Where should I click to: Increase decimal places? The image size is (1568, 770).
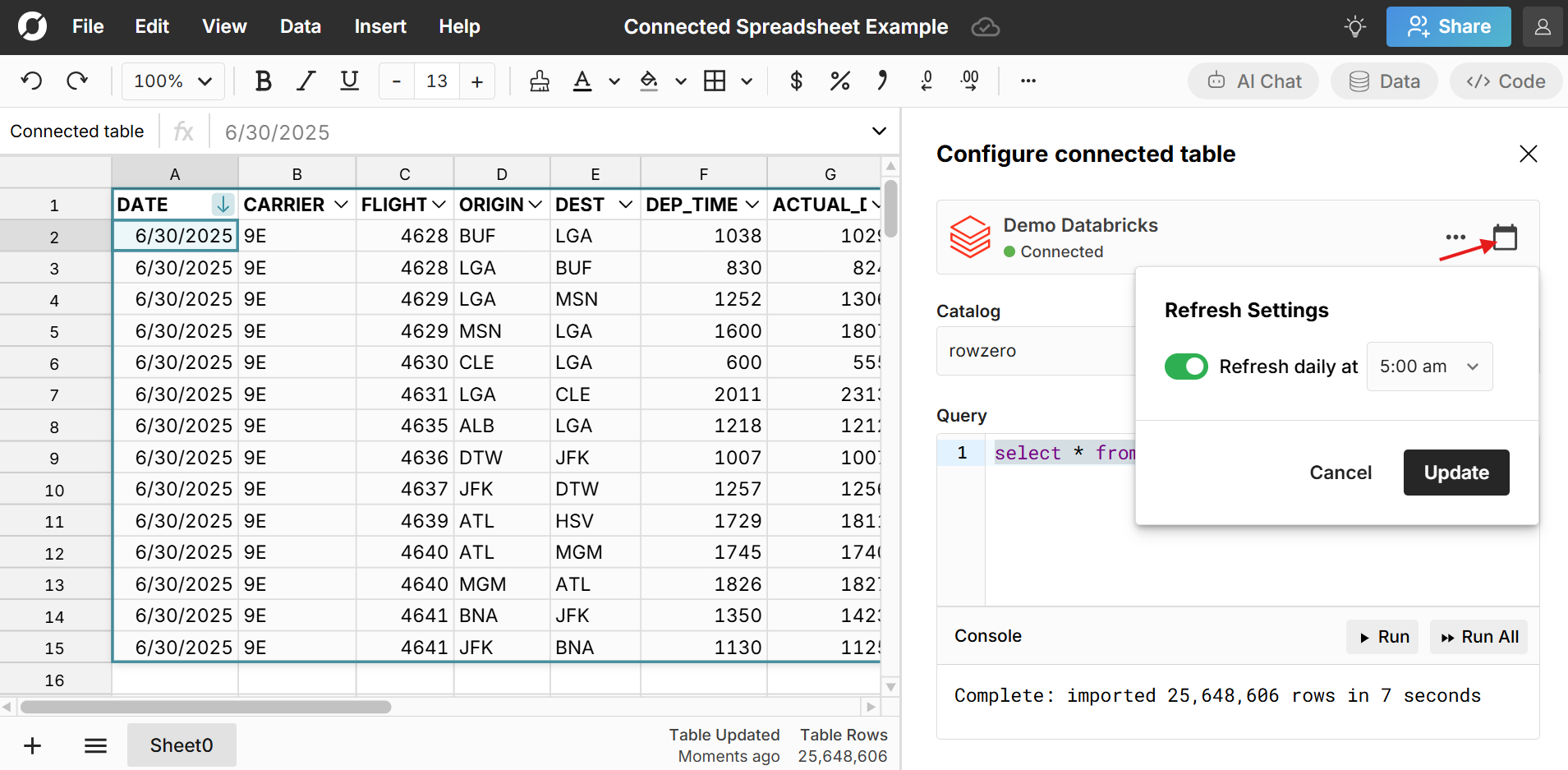click(970, 81)
